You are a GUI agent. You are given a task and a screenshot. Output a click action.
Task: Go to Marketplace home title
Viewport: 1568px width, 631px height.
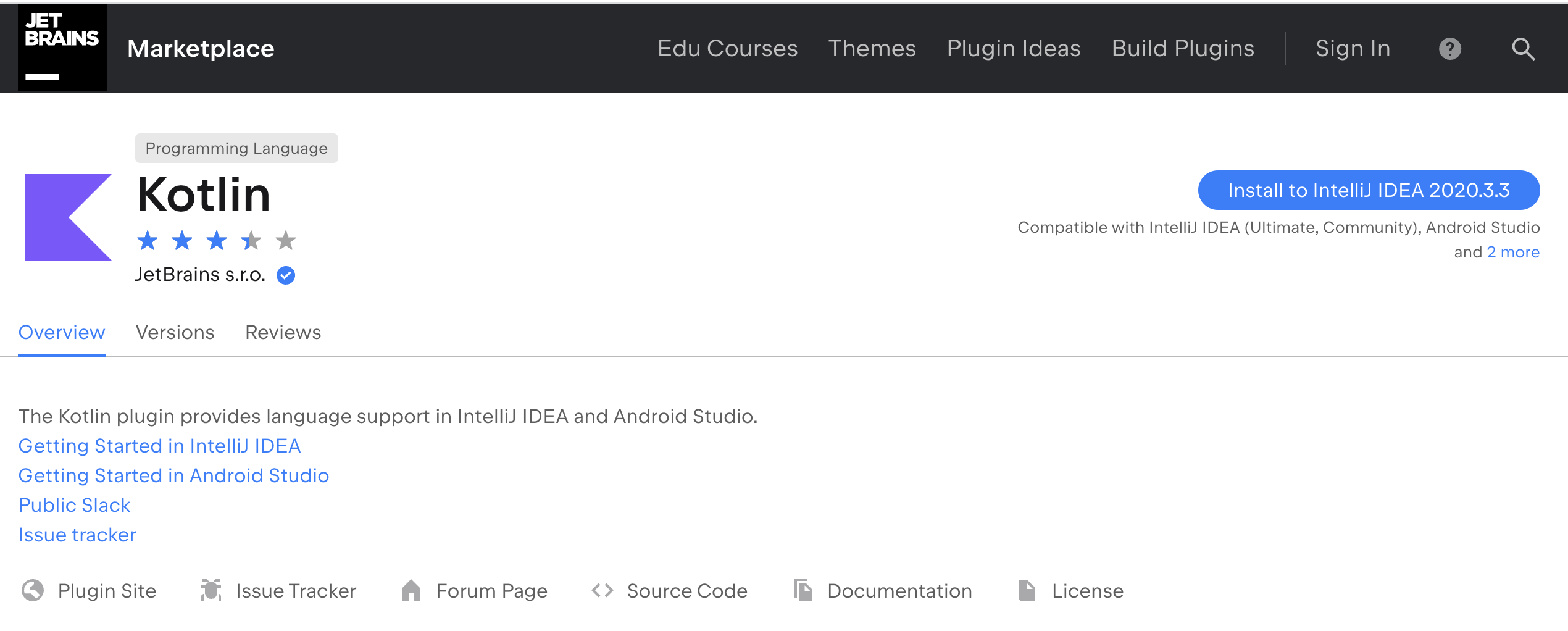coord(201,48)
